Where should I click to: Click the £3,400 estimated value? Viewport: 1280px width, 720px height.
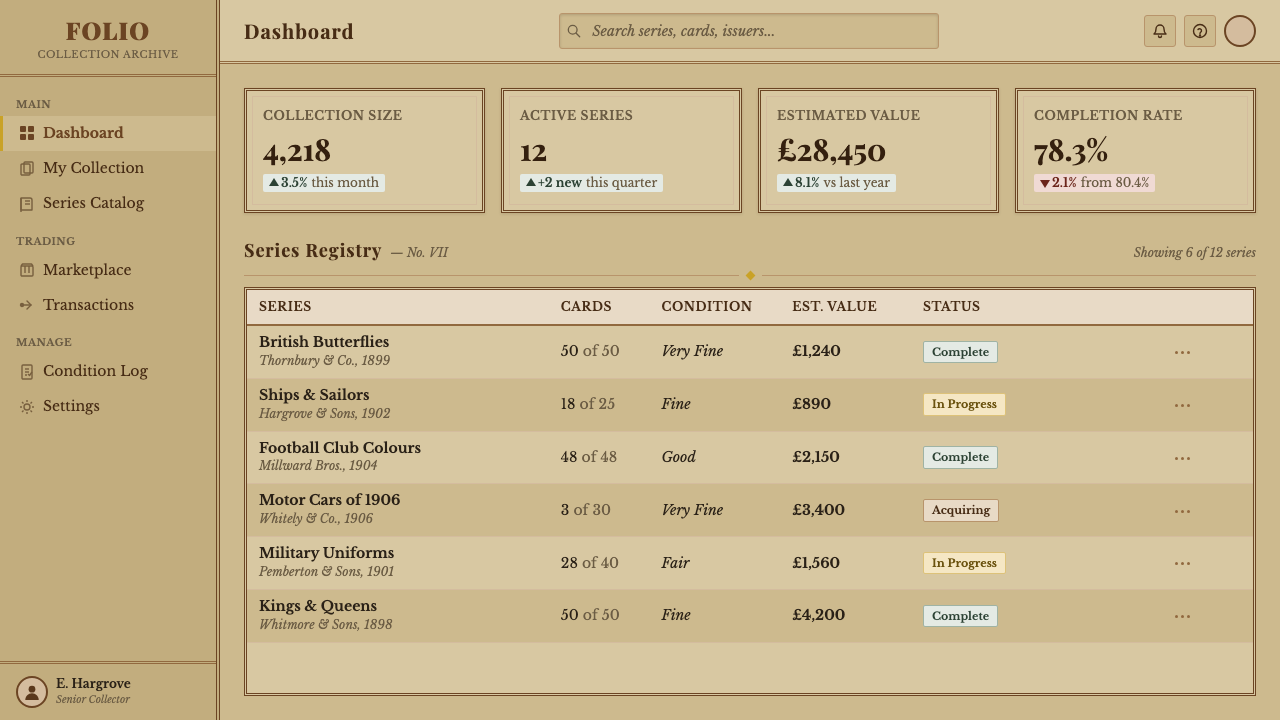[818, 510]
